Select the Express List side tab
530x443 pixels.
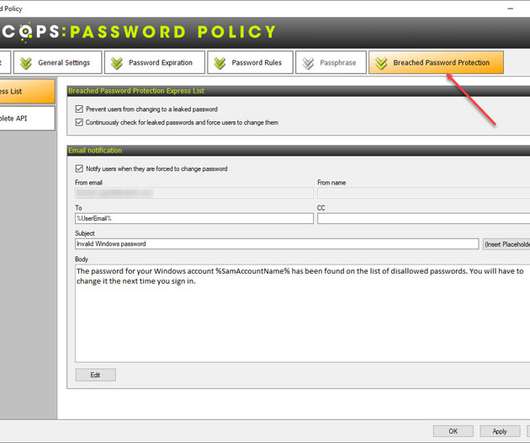pyautogui.click(x=27, y=92)
